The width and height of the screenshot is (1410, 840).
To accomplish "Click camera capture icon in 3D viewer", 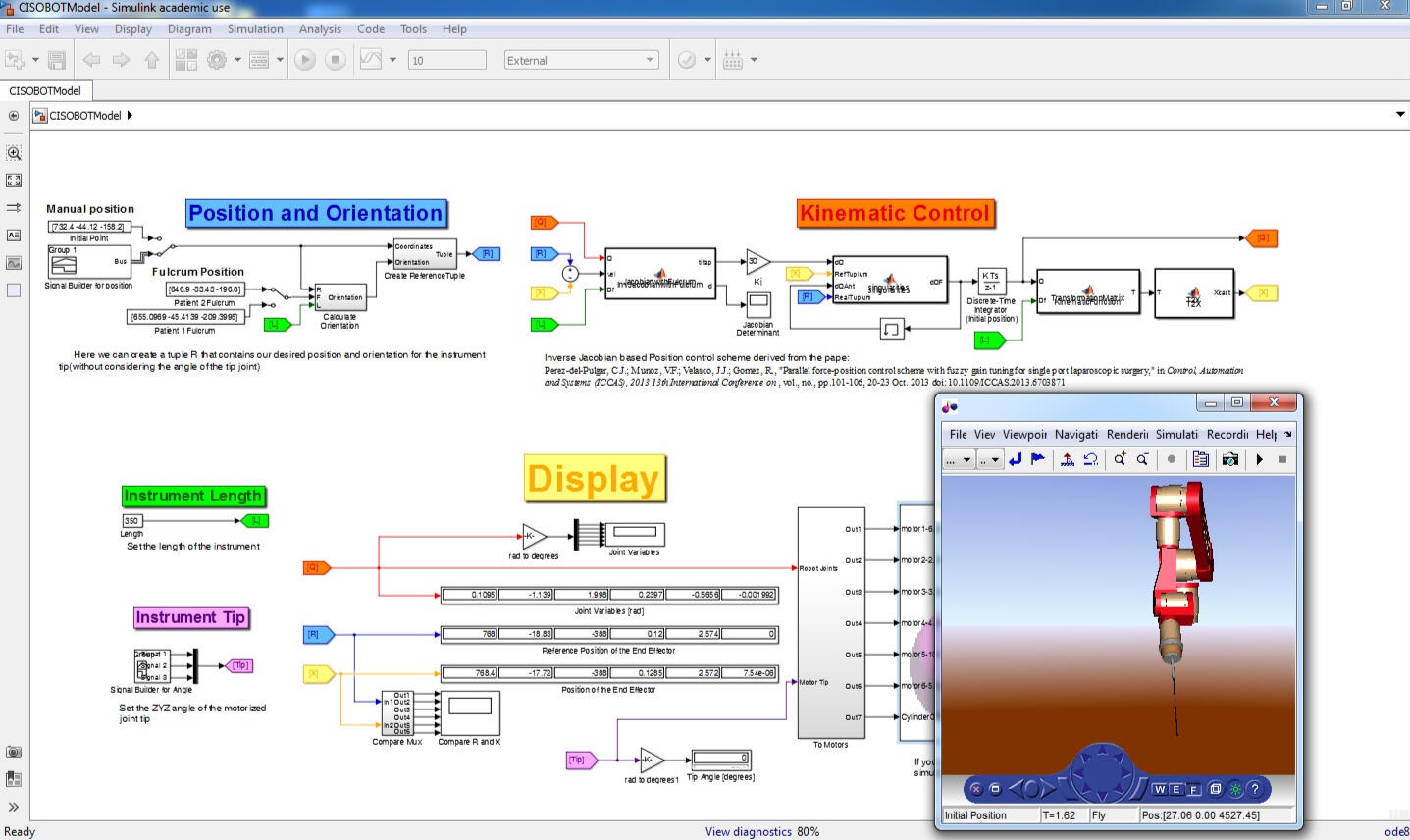I will pyautogui.click(x=1229, y=459).
